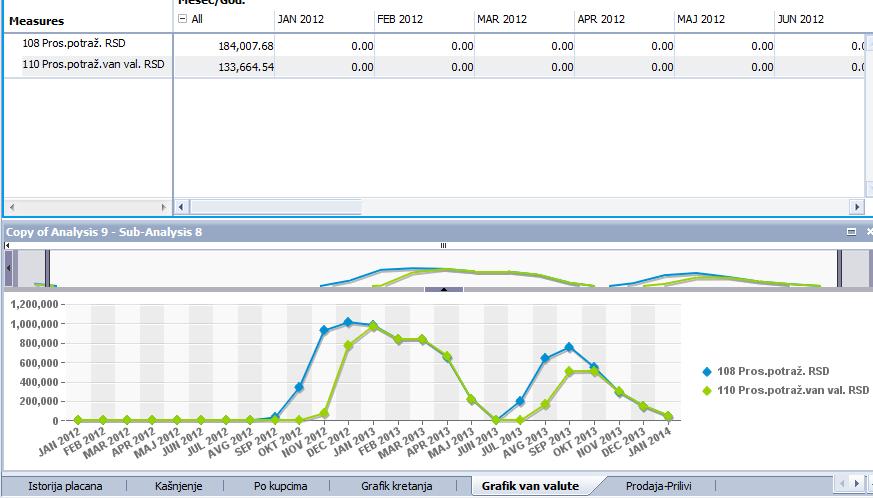This screenshot has height=498, width=873.
Task: Click right arrow of data grid horizontal scrollbar
Action: 857,207
